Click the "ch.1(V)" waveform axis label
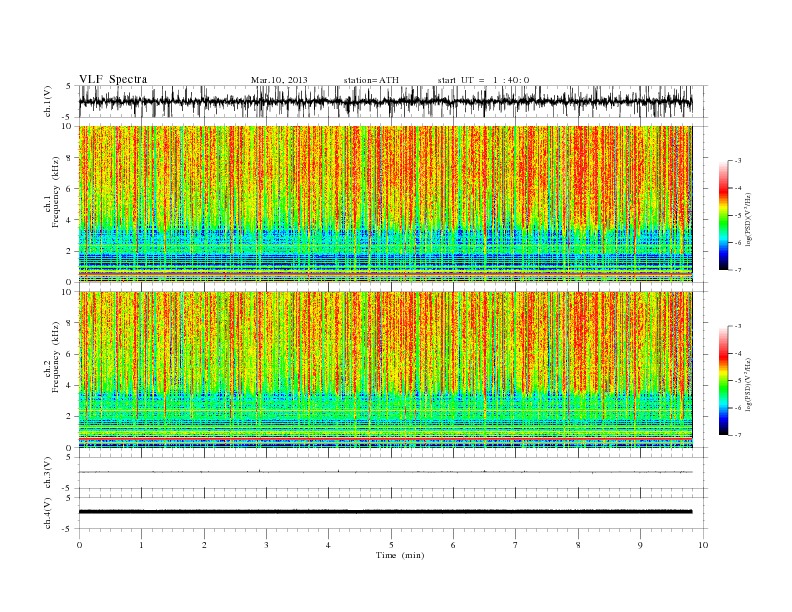 click(x=48, y=101)
